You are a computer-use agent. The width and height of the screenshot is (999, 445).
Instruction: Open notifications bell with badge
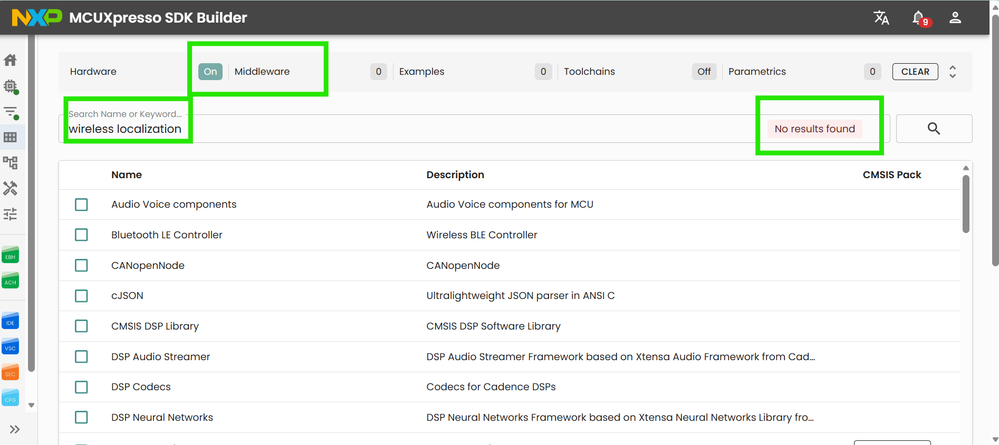pos(918,18)
